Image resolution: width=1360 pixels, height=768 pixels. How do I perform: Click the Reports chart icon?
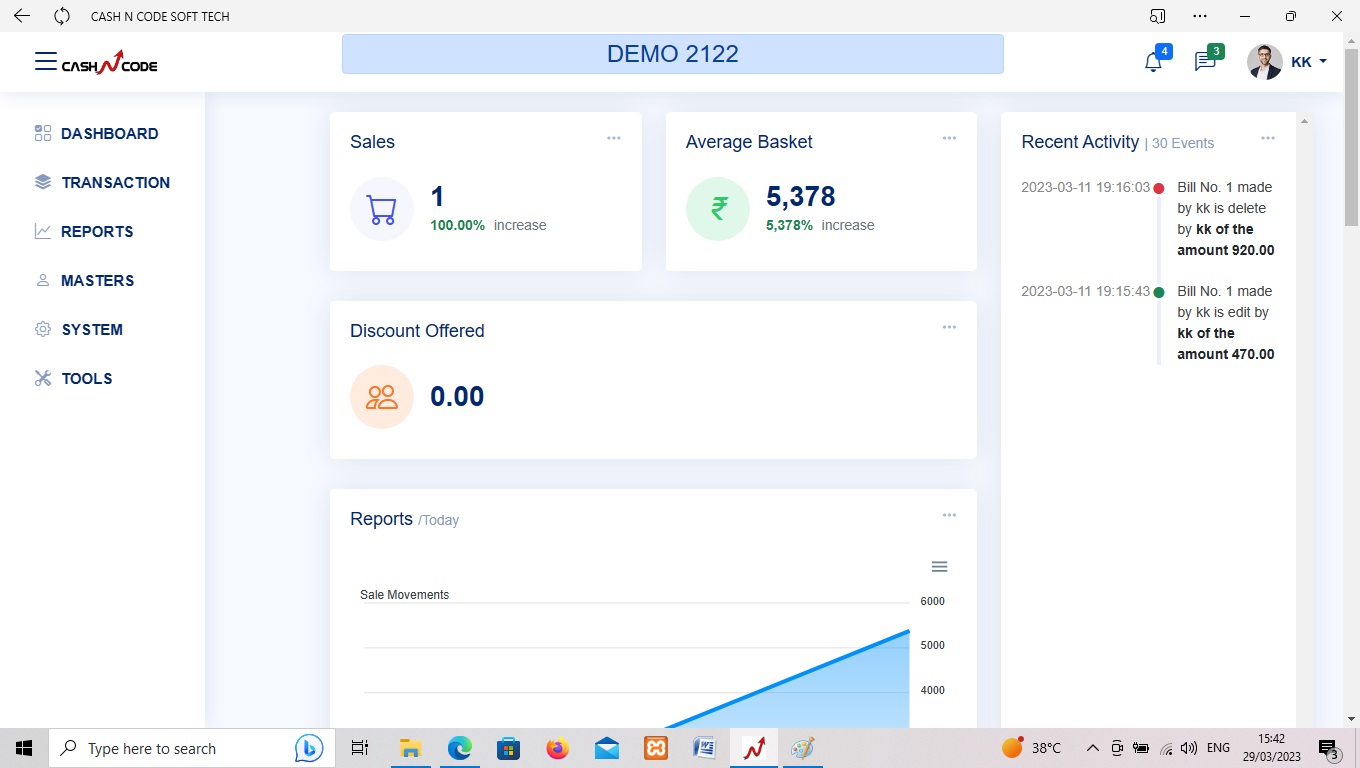coord(43,231)
